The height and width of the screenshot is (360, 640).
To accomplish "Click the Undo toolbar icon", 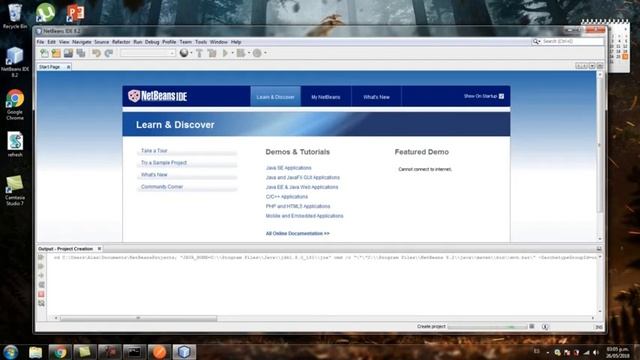I will 96,53.
